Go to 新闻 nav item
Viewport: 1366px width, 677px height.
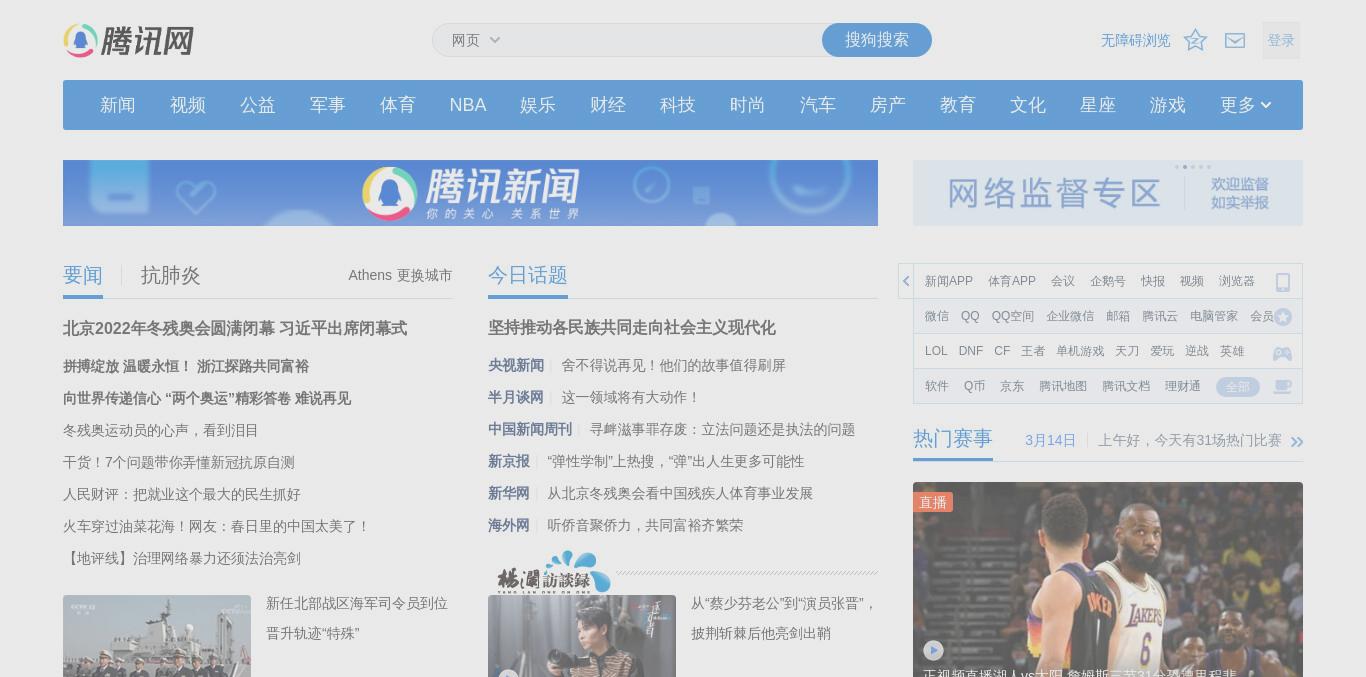click(x=118, y=105)
